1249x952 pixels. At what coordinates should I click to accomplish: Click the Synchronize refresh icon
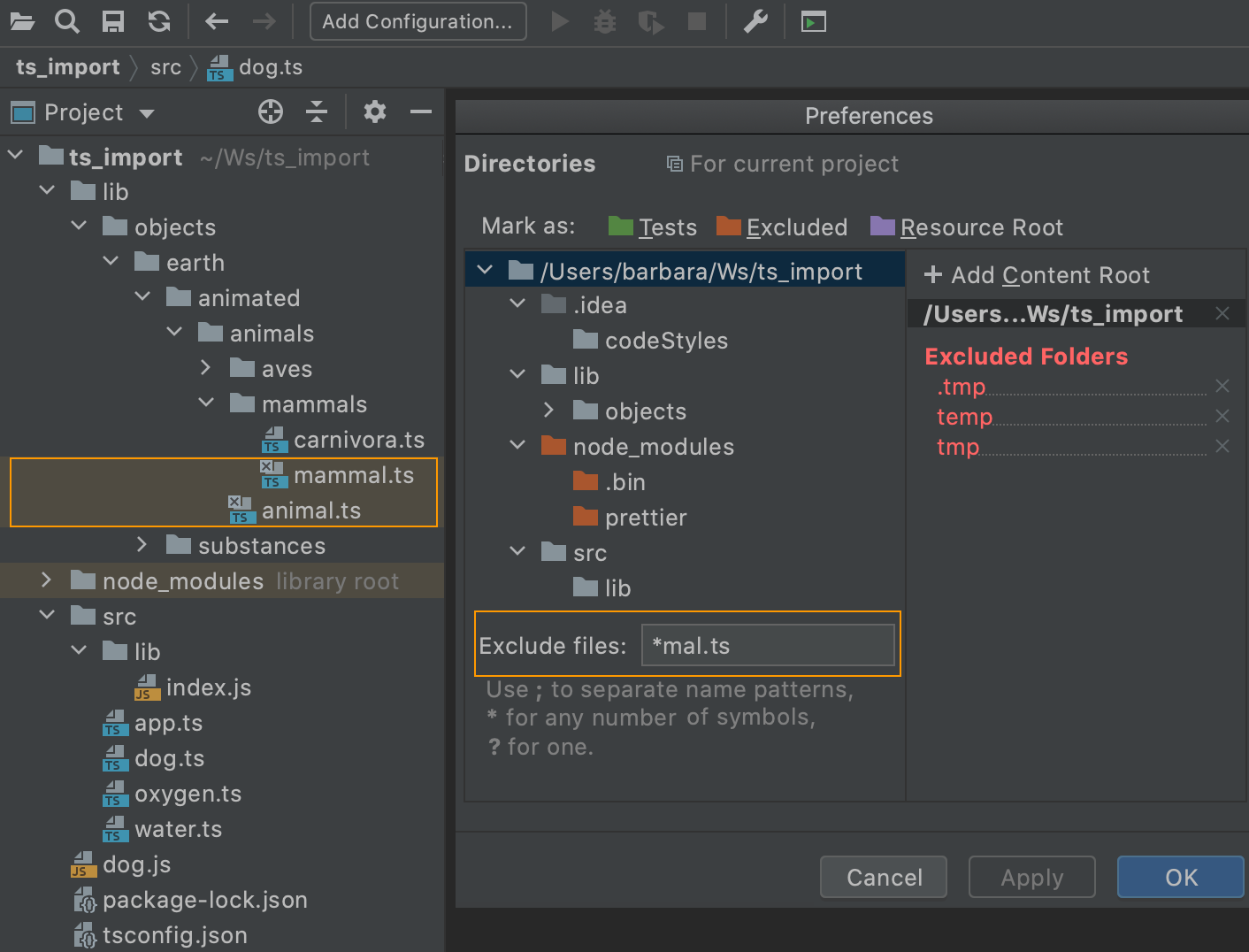click(x=159, y=21)
